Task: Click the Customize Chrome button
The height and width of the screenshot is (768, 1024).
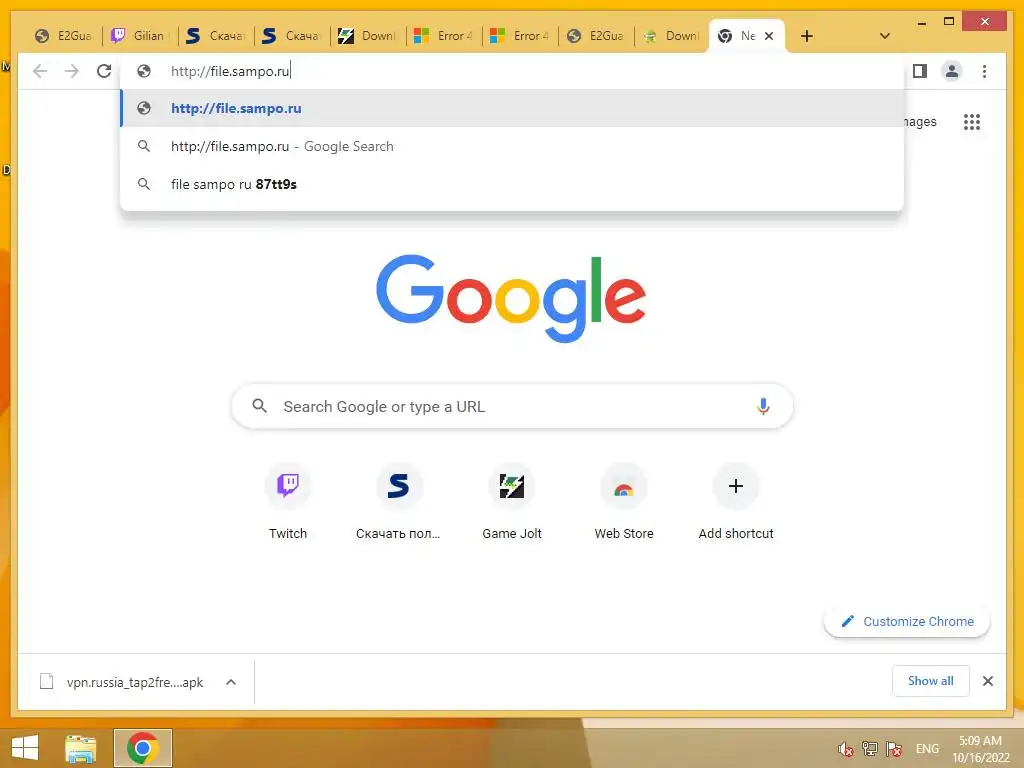Action: (x=907, y=621)
